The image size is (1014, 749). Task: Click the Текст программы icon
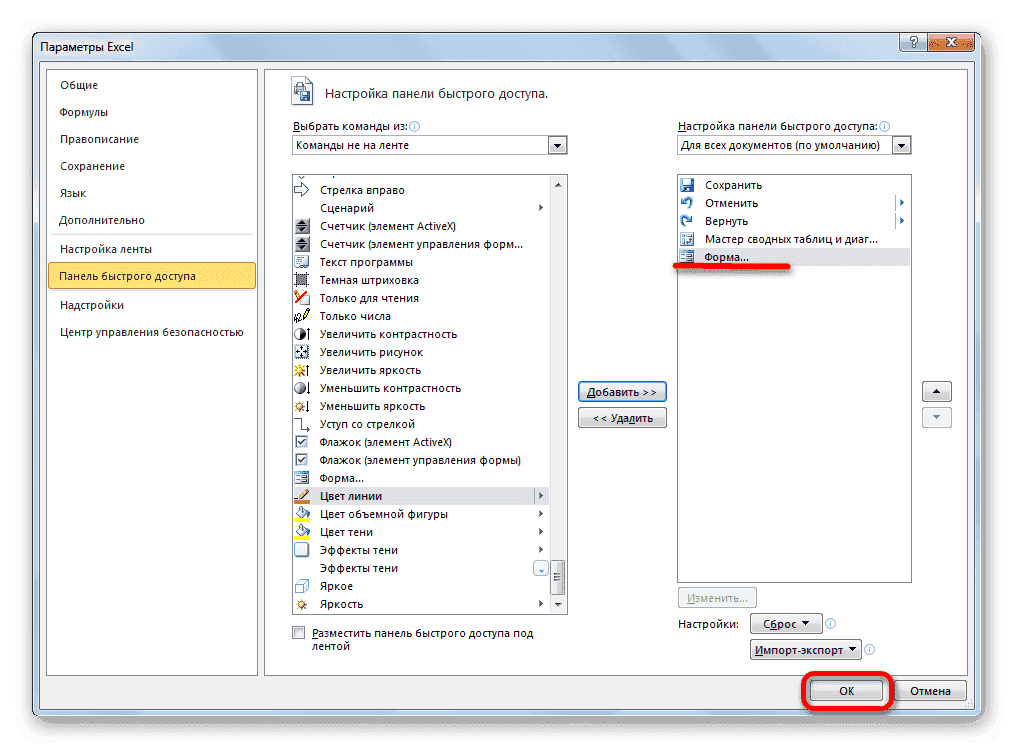tap(301, 262)
